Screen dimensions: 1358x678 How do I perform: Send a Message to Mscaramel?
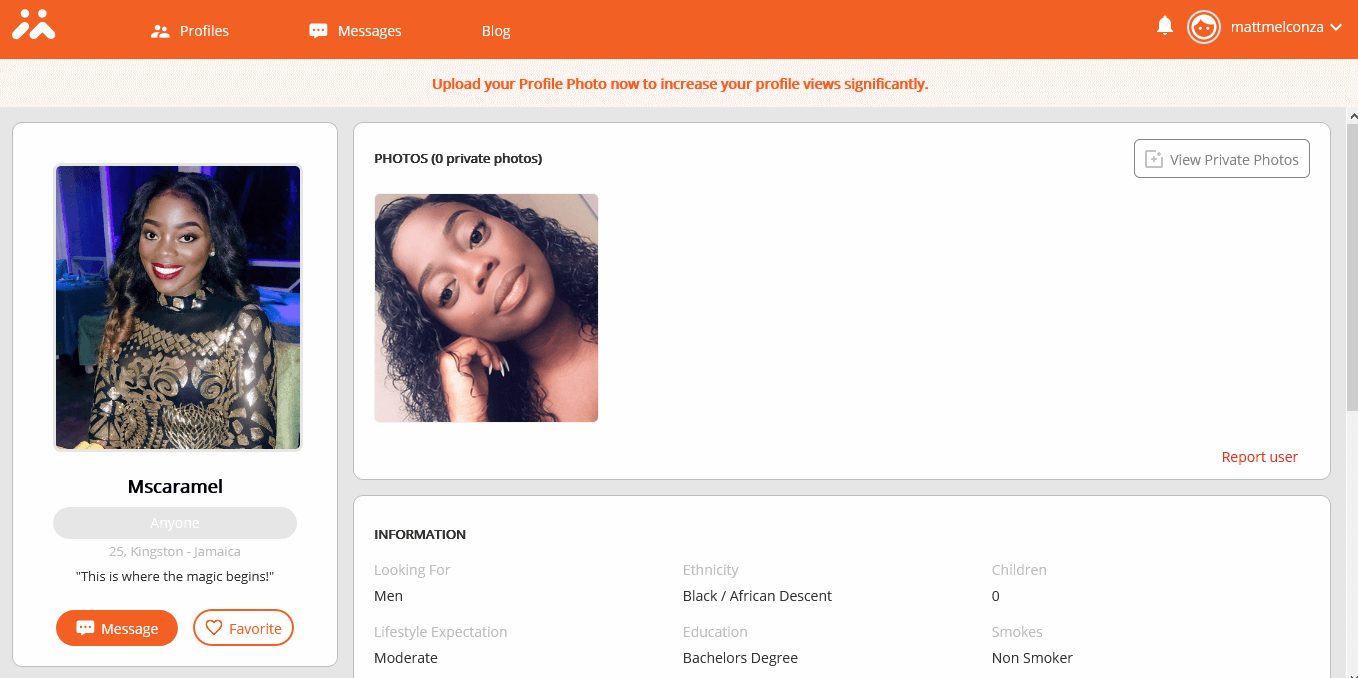click(x=117, y=628)
